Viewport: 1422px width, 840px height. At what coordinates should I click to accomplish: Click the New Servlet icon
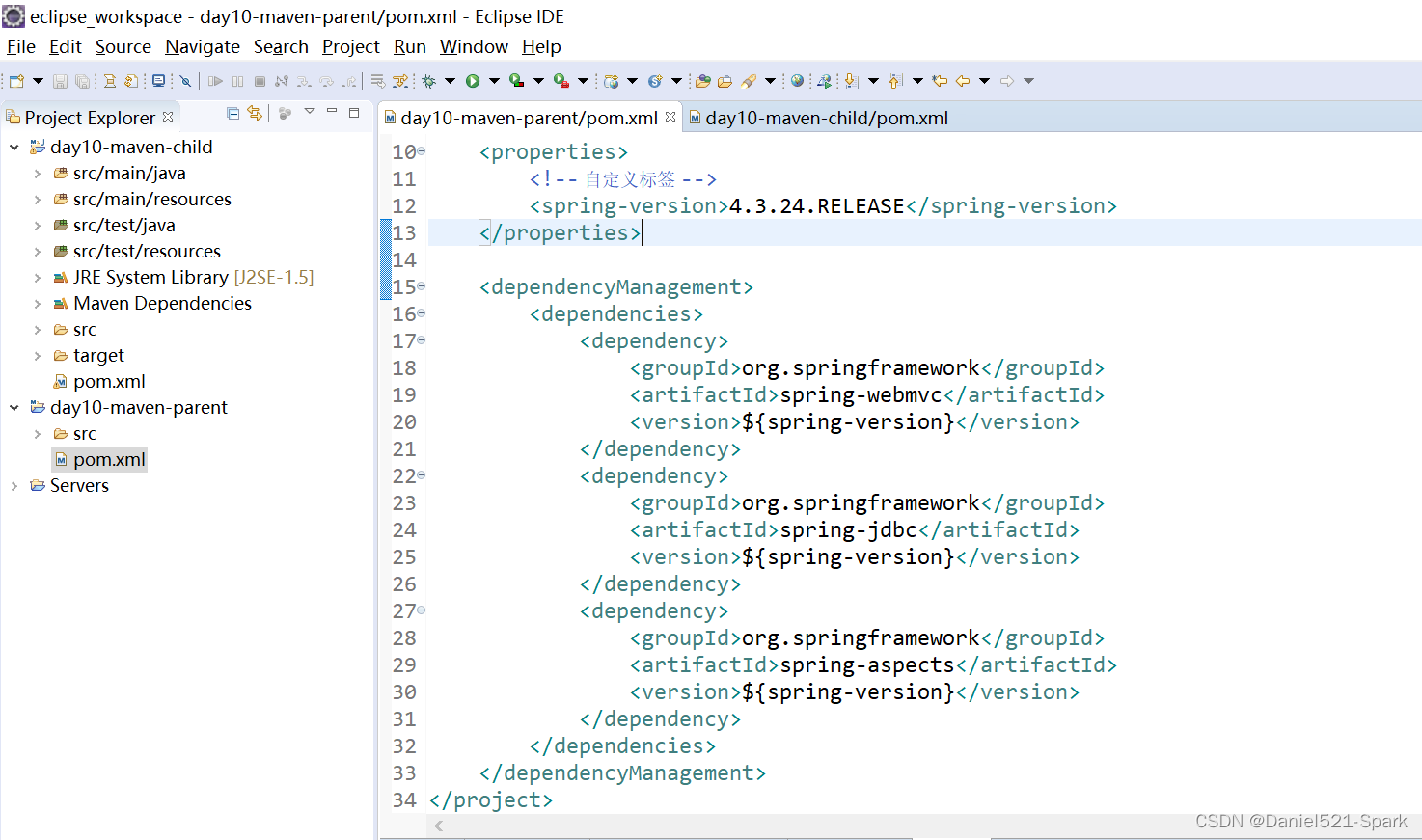pos(655,81)
